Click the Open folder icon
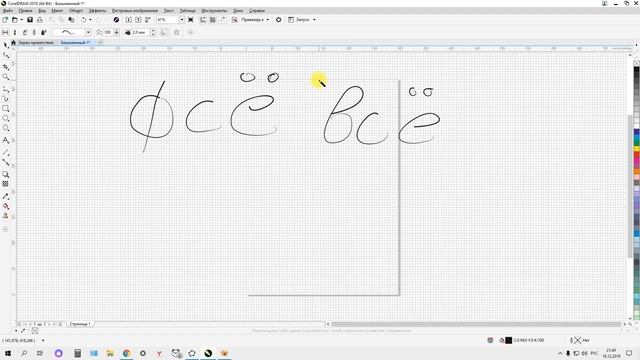This screenshot has width=640, height=360. point(15,20)
